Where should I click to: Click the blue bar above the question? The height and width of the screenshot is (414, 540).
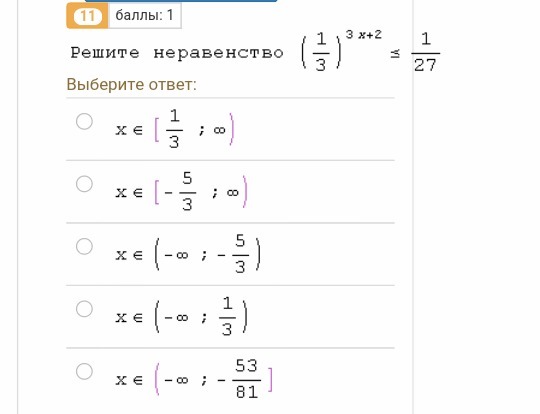181,1
